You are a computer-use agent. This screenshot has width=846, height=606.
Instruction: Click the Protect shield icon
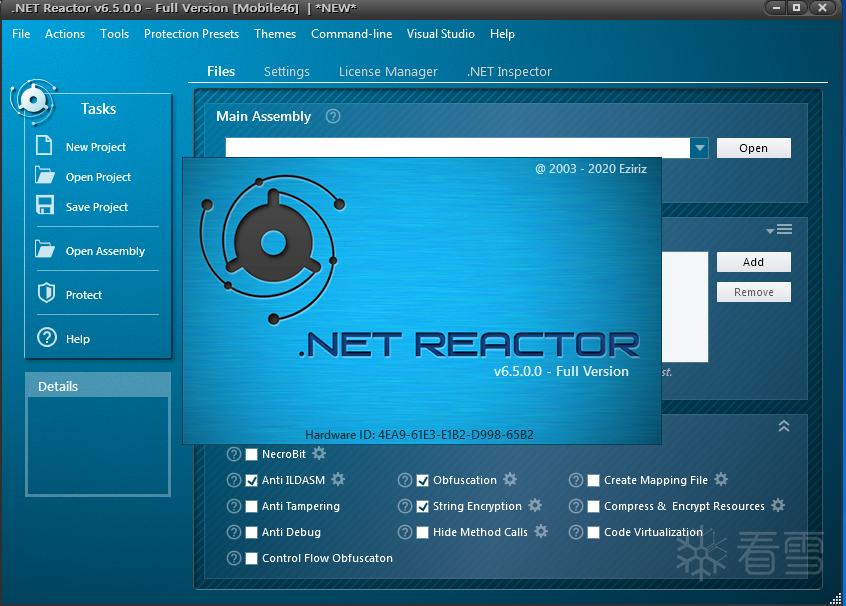(46, 292)
